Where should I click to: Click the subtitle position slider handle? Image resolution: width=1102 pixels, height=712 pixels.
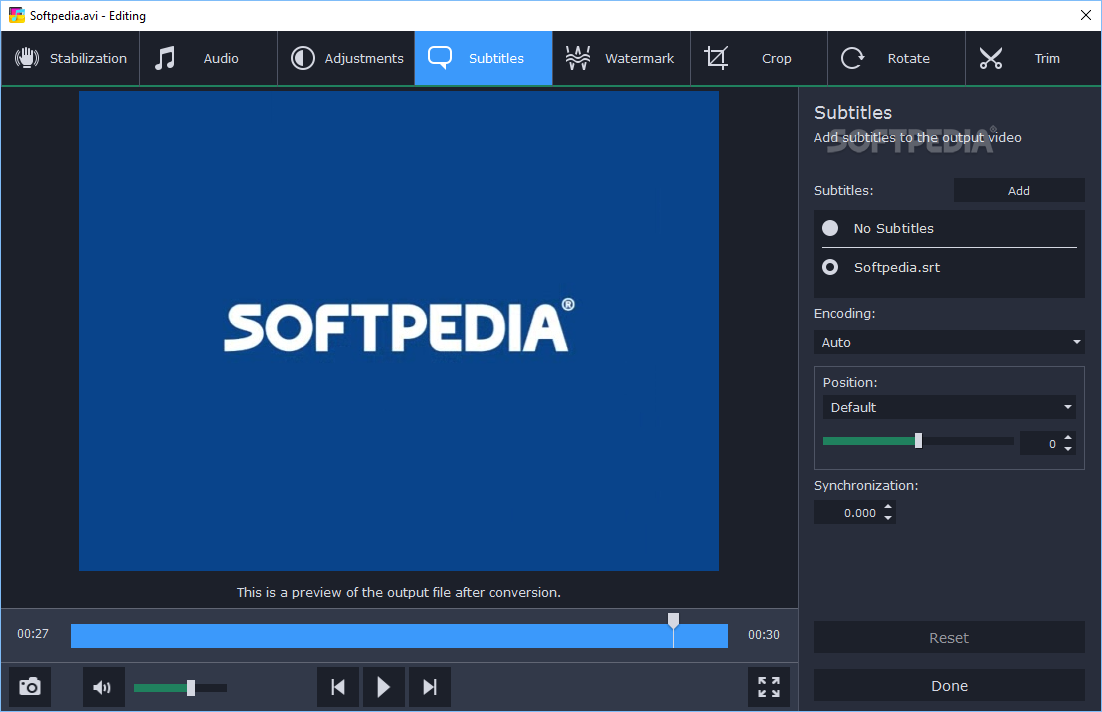[x=918, y=441]
